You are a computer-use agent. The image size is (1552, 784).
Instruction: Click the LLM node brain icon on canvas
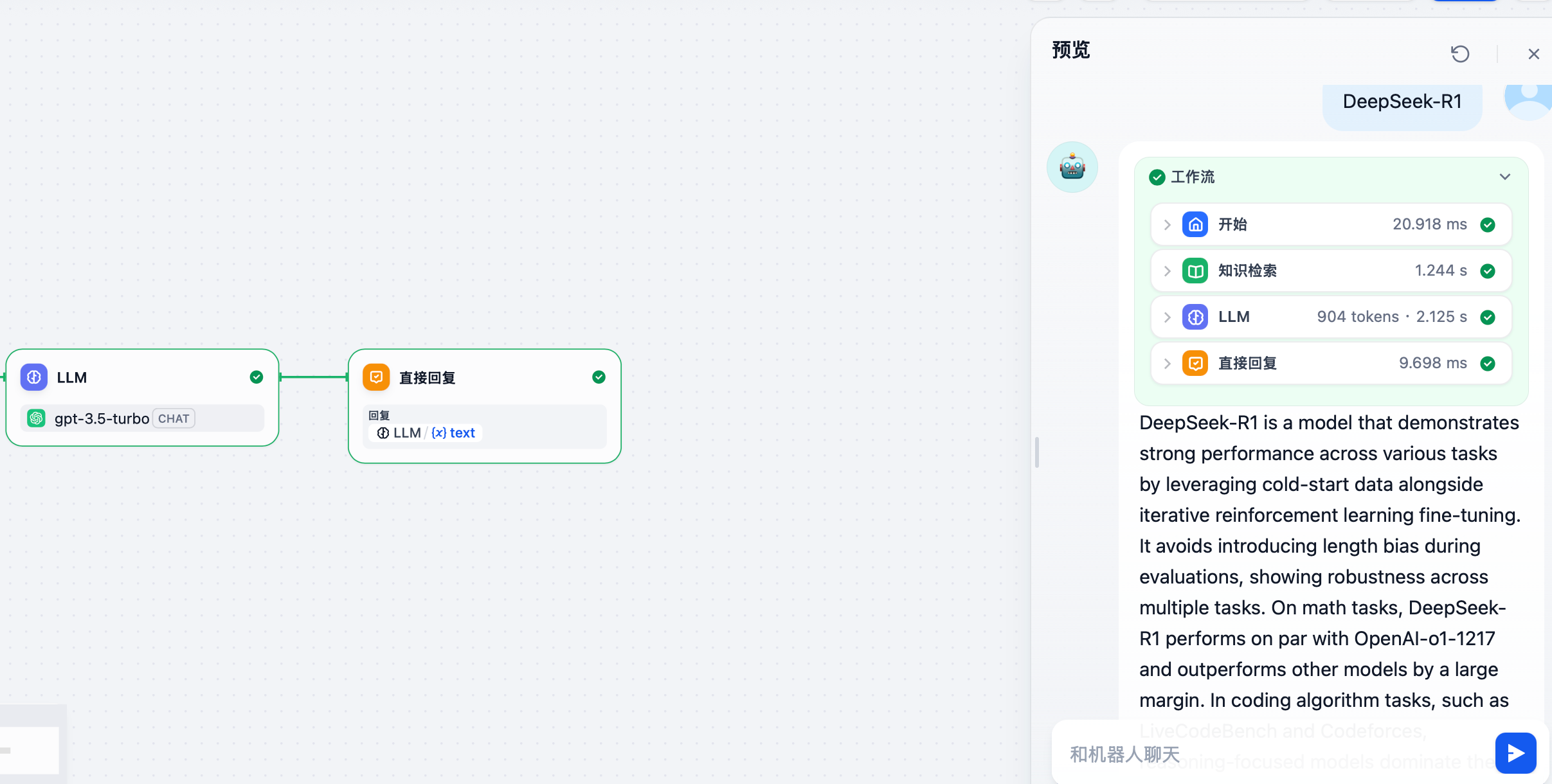pos(34,377)
